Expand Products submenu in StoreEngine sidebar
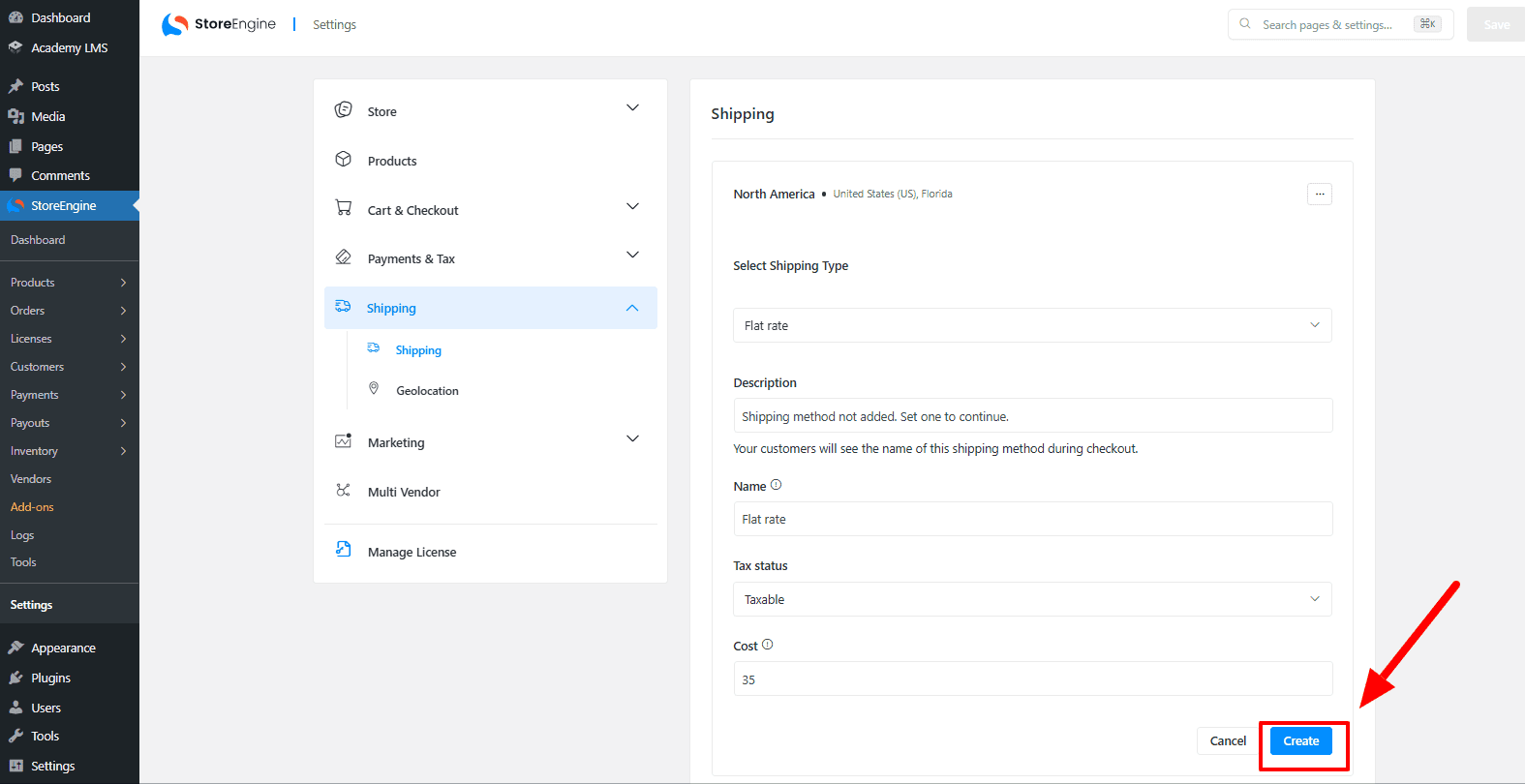 123,283
